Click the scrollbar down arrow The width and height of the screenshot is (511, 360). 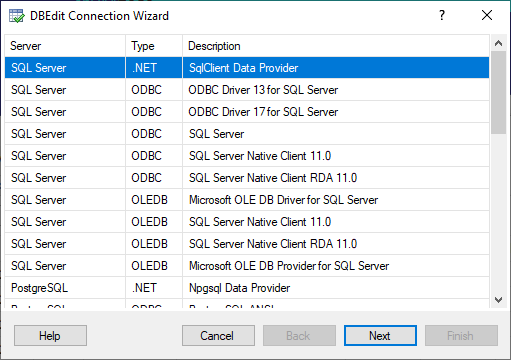[x=498, y=299]
